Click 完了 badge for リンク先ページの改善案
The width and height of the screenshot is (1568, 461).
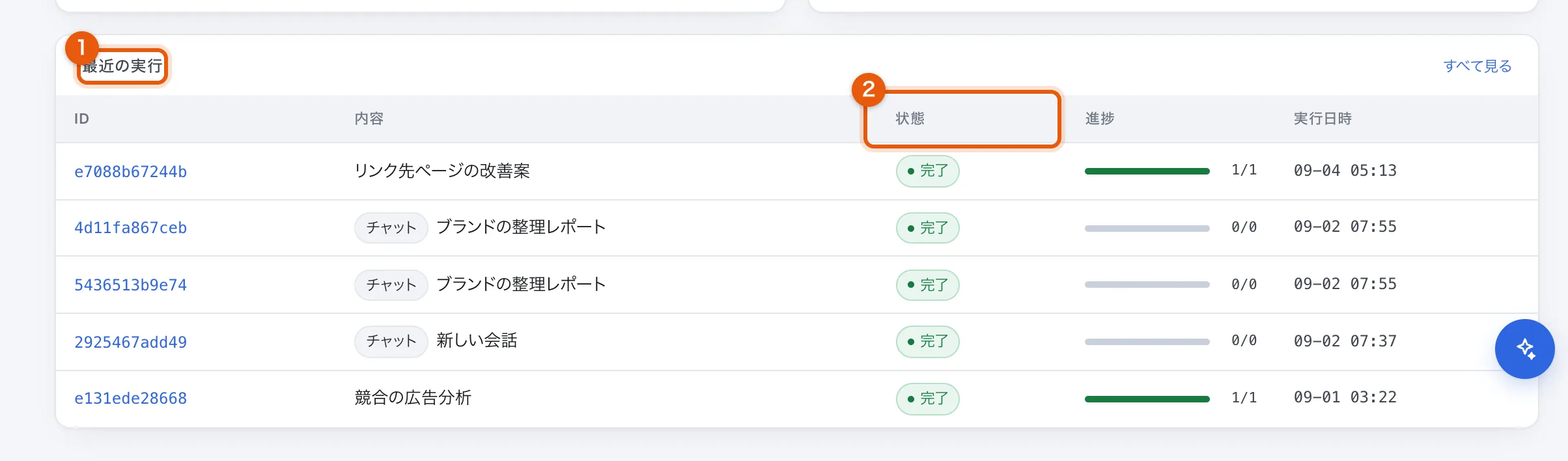(x=927, y=171)
